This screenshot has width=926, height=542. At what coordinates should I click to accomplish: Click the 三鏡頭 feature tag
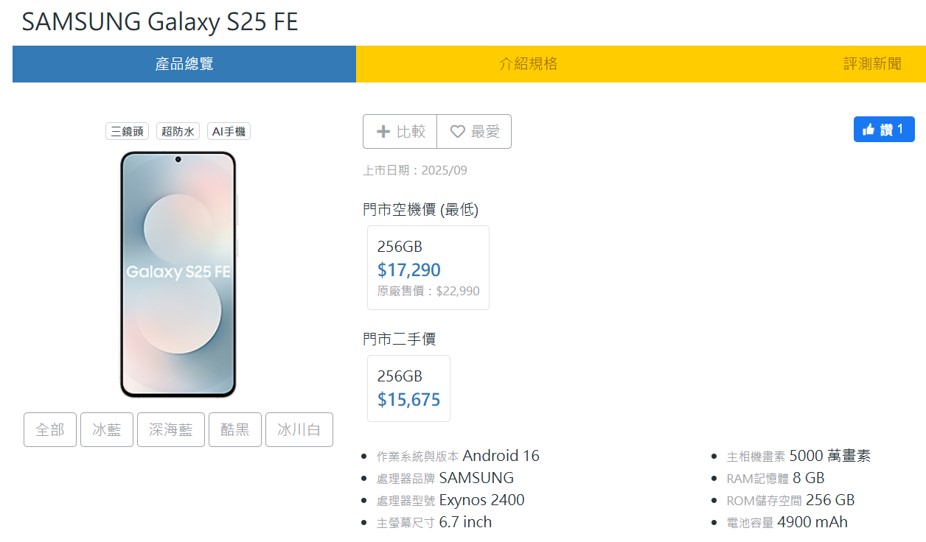click(127, 131)
